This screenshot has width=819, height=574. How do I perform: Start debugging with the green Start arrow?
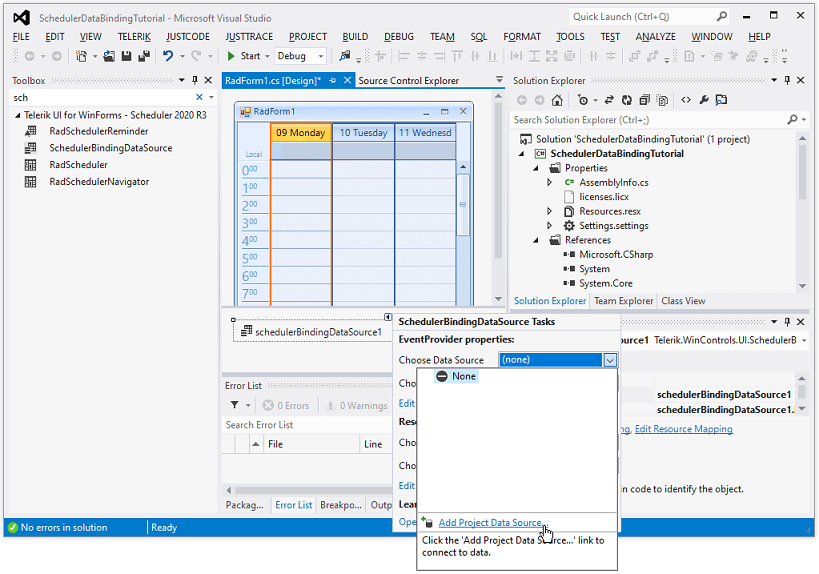click(x=231, y=56)
